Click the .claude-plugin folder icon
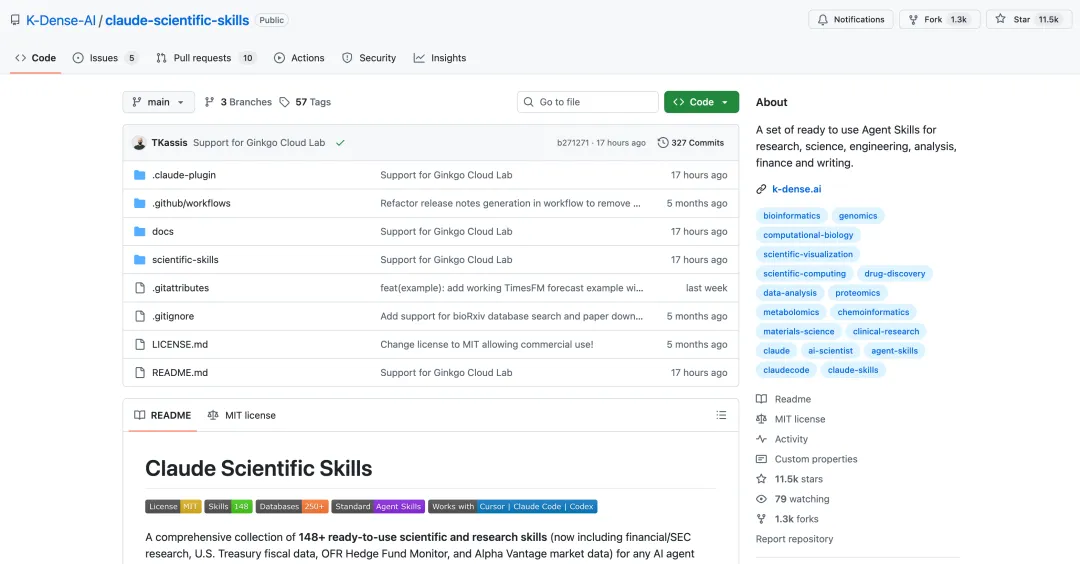Viewport: 1080px width, 564px height. (x=140, y=175)
